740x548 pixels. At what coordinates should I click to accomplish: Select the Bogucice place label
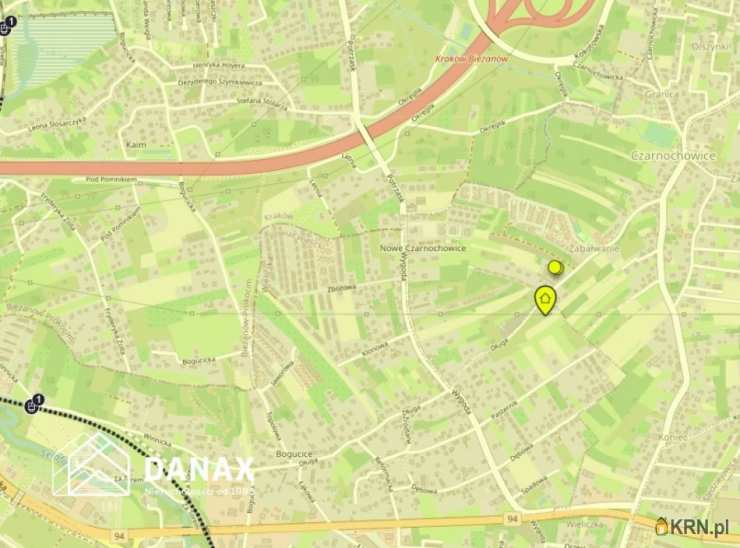click(x=294, y=454)
